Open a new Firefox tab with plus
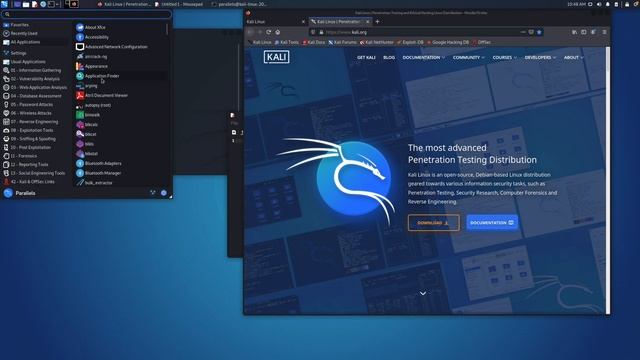640x360 pixels. tap(377, 22)
